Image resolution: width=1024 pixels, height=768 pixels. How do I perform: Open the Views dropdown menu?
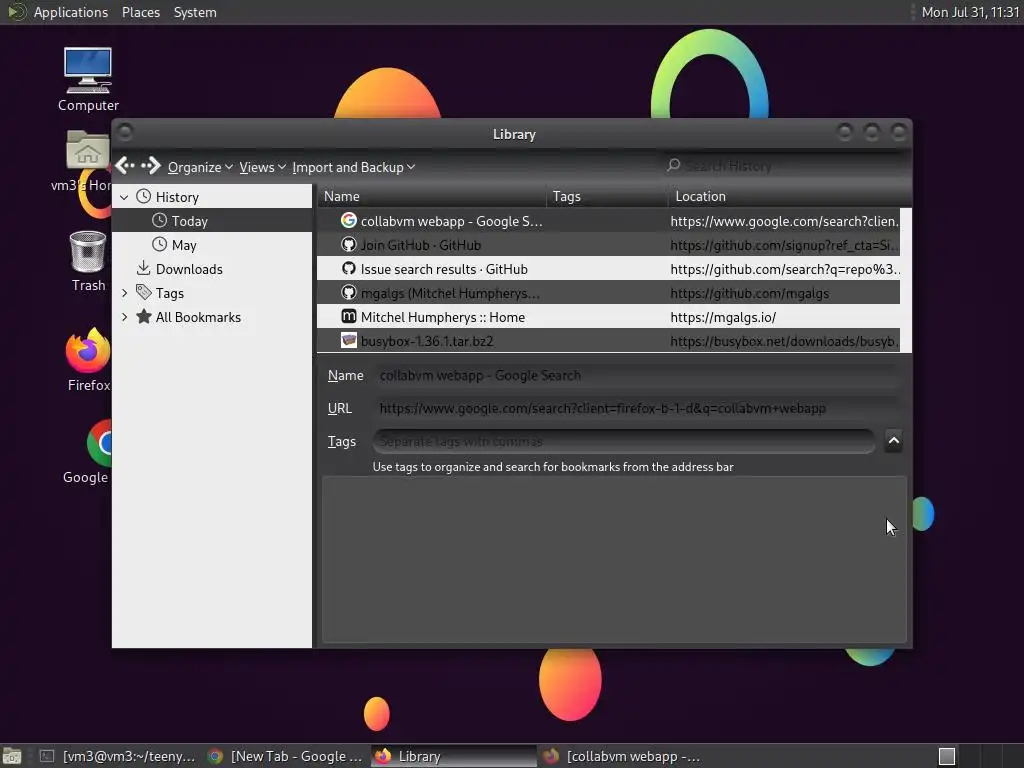tap(263, 167)
